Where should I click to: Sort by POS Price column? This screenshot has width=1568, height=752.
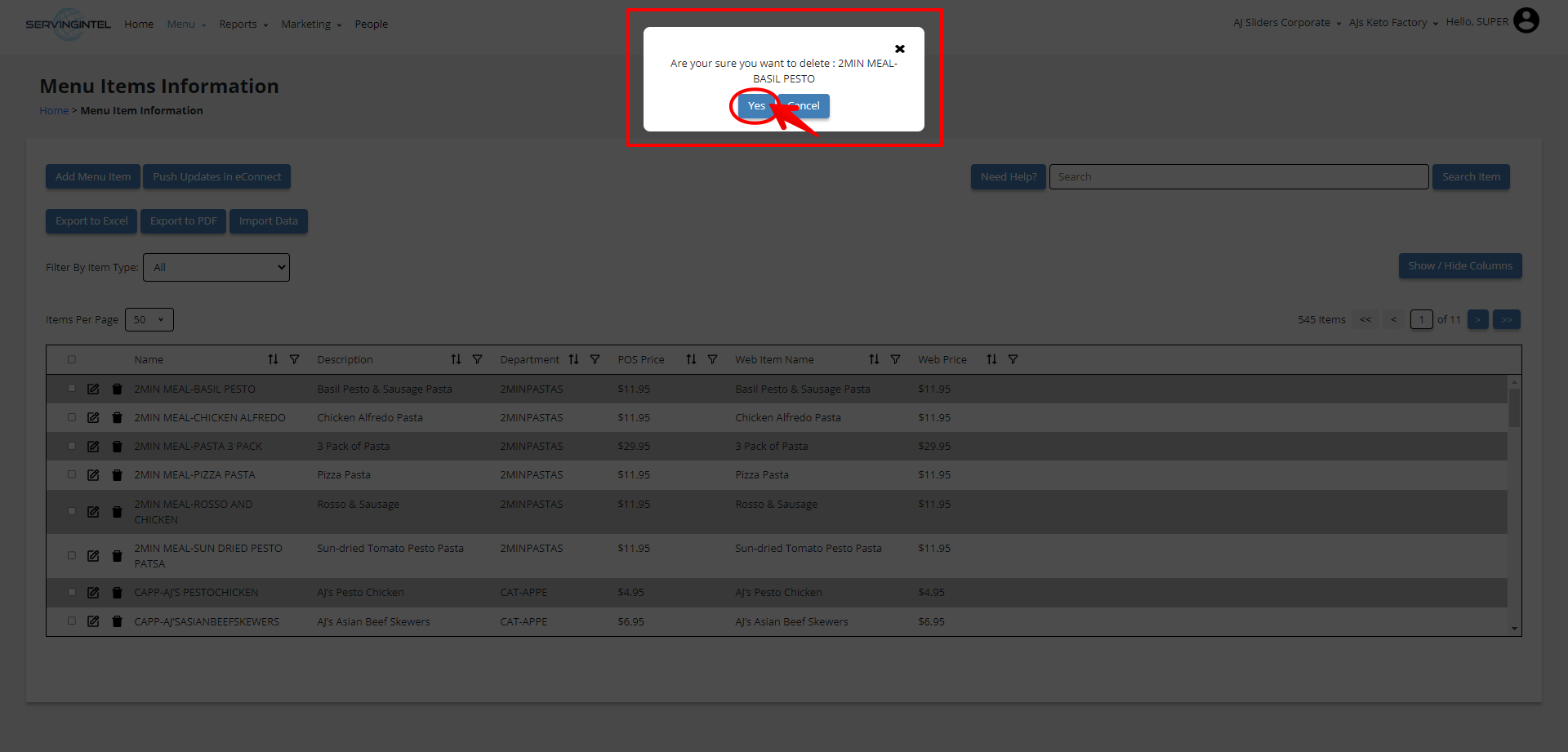(691, 360)
